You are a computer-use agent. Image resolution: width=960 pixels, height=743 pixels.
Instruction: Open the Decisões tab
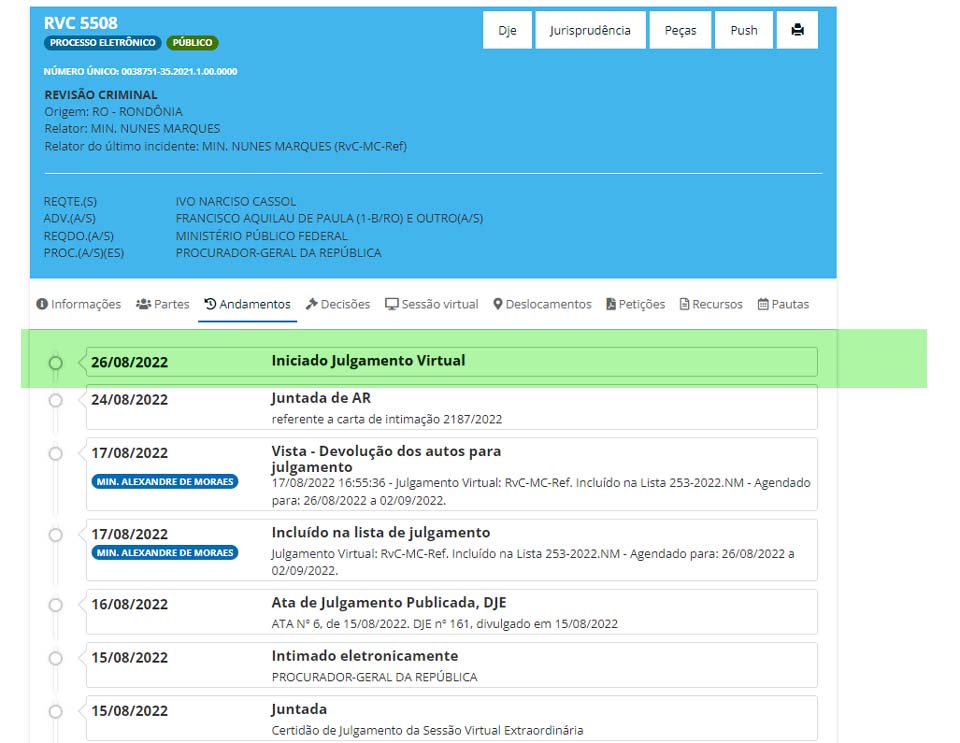(338, 304)
